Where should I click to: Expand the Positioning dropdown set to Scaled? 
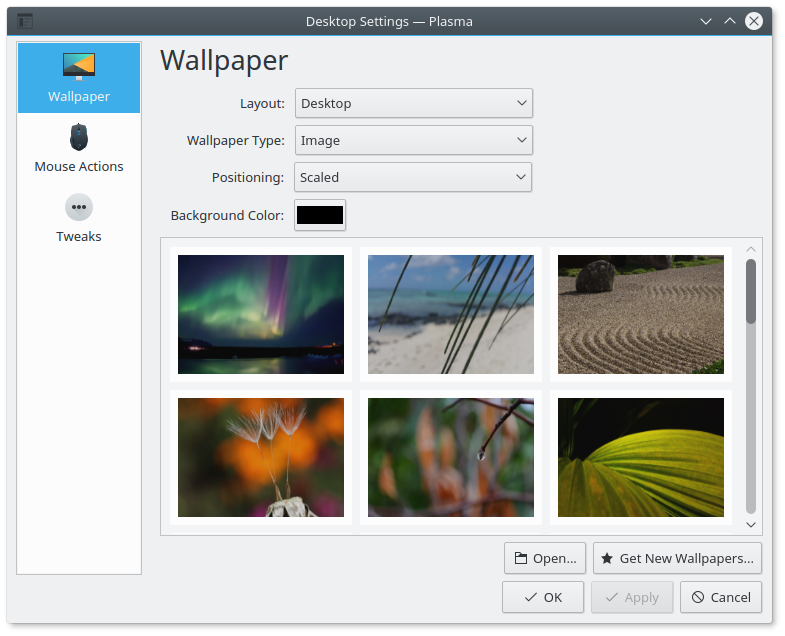click(413, 177)
